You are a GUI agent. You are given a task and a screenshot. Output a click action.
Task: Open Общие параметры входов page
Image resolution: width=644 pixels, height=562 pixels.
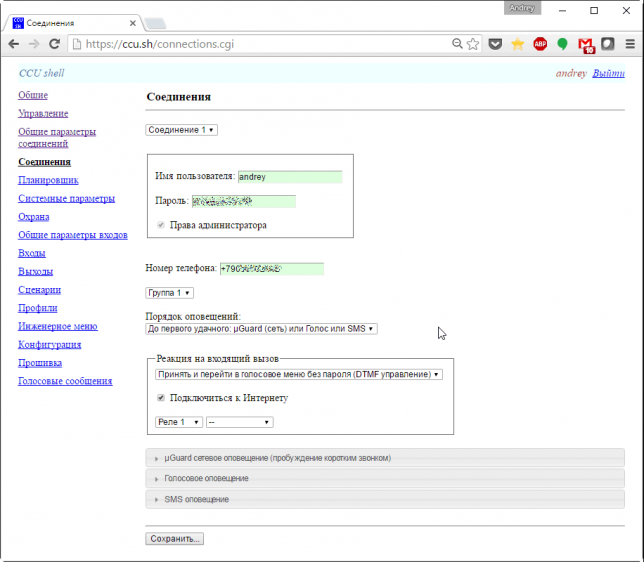click(73, 235)
